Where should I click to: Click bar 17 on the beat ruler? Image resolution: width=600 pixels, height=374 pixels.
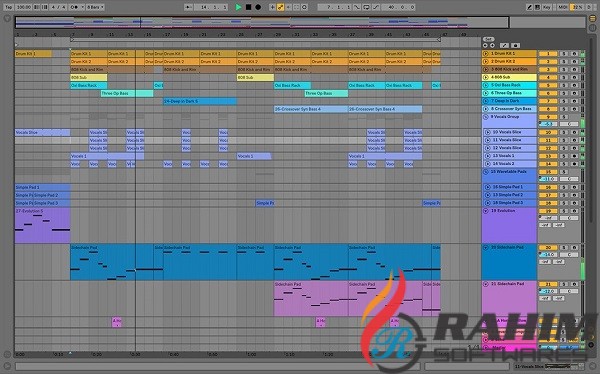click(x=167, y=34)
